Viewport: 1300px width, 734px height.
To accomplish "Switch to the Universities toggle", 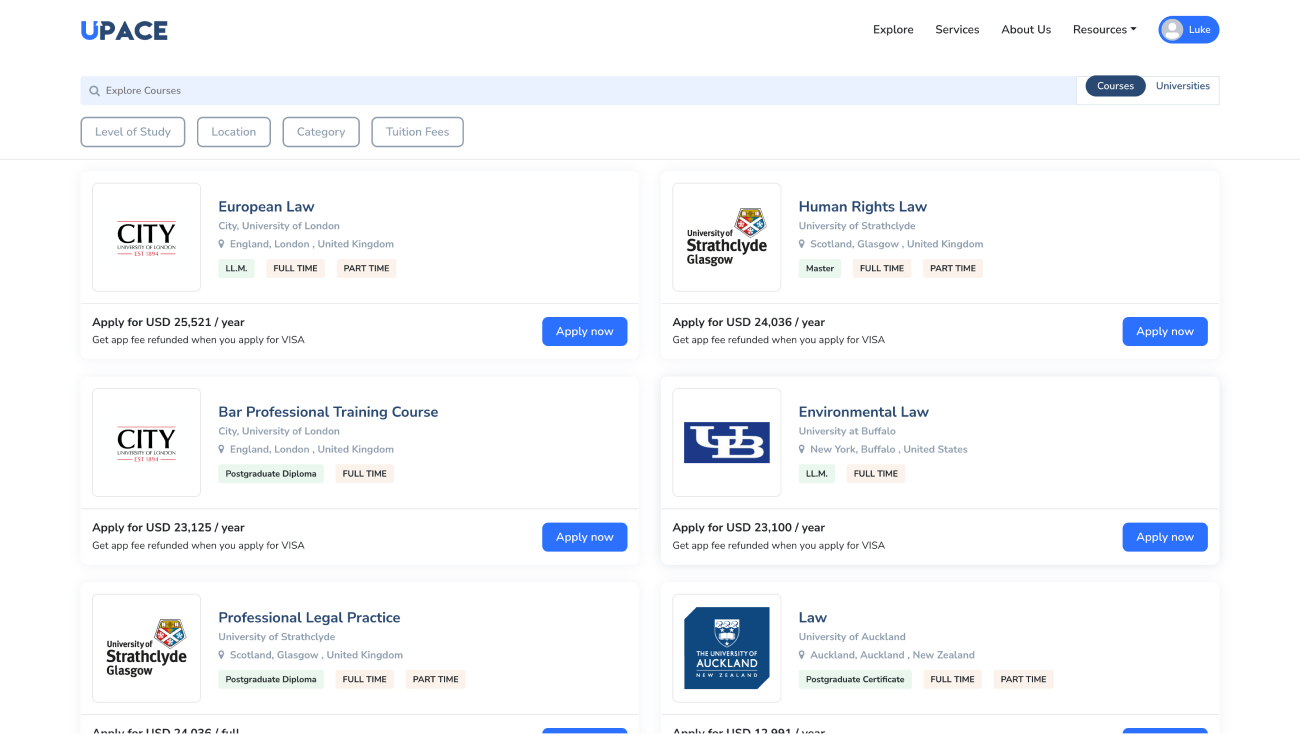I will click(1182, 86).
